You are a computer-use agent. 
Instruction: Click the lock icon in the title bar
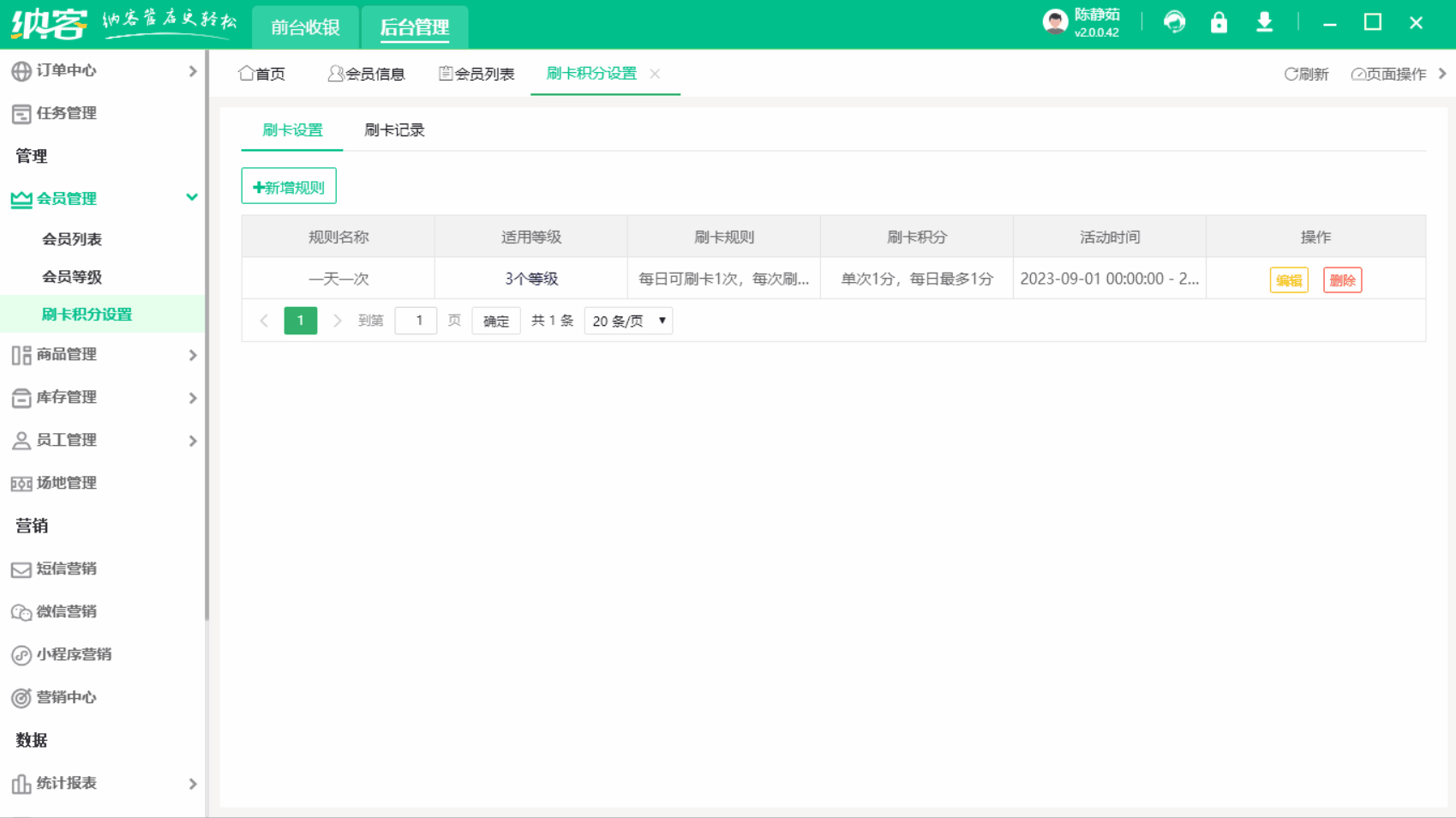pyautogui.click(x=1219, y=21)
